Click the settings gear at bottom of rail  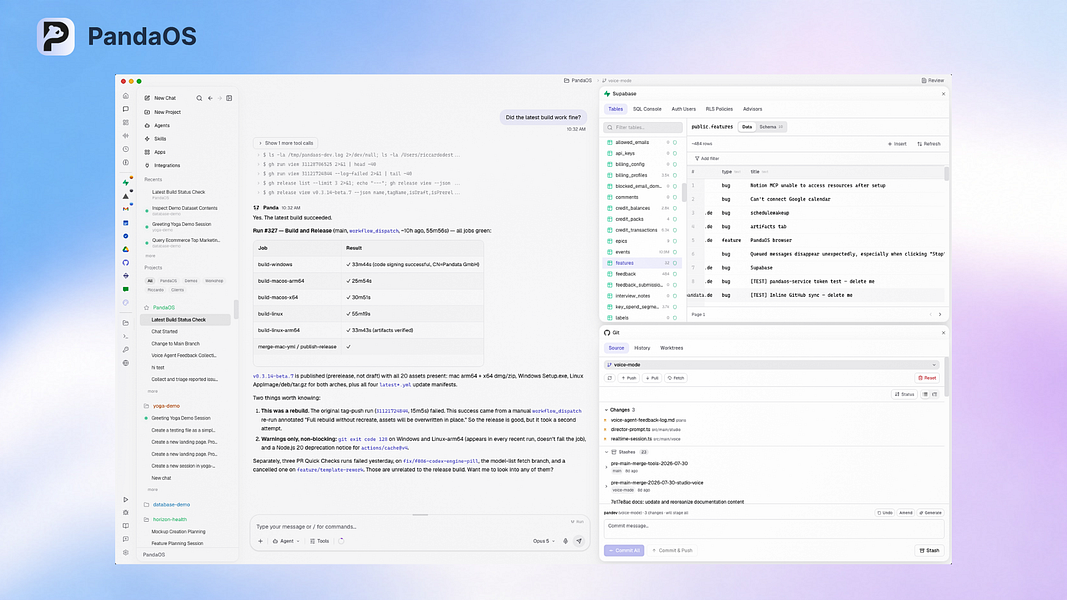125,552
